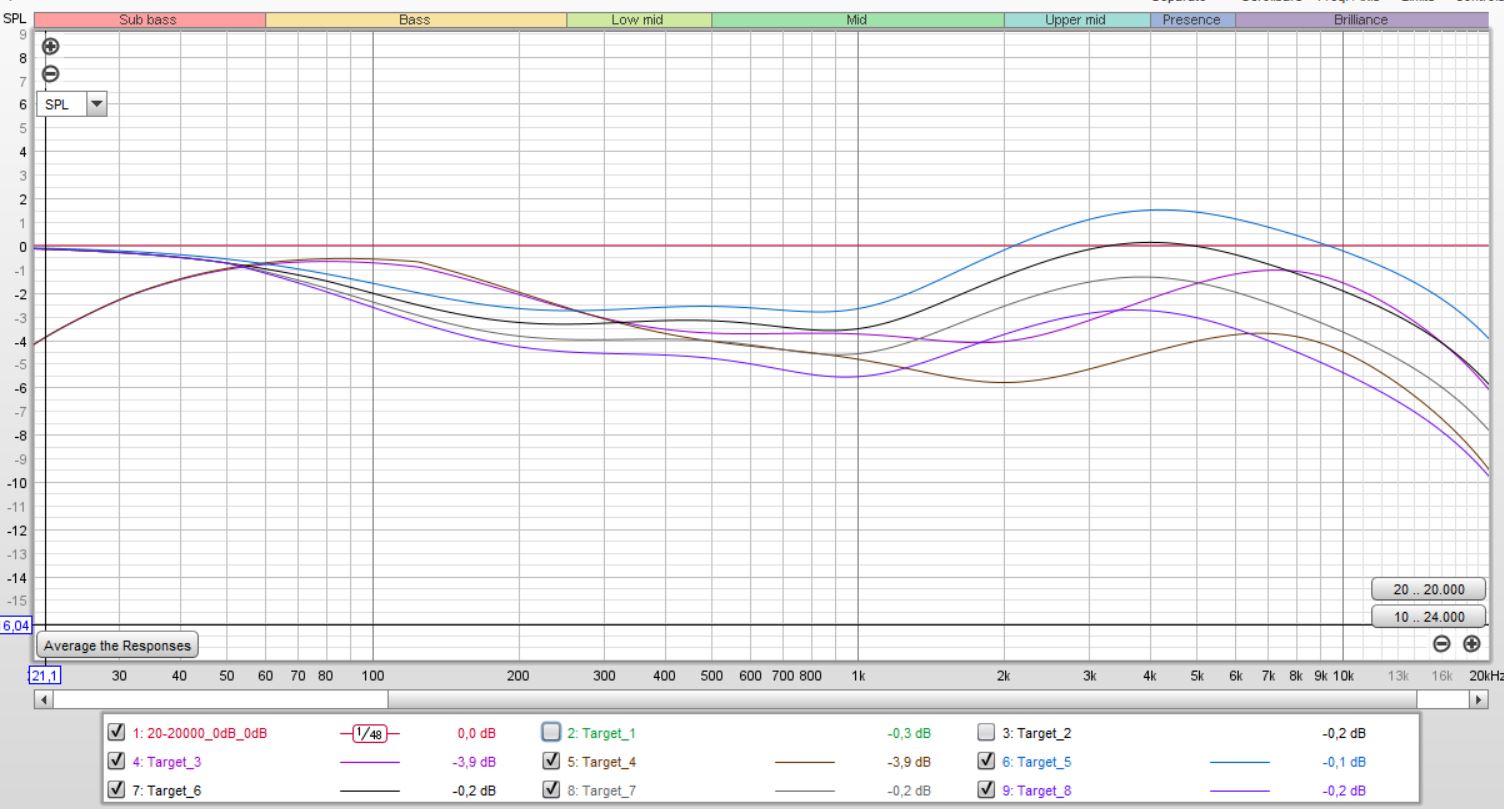The width and height of the screenshot is (1504, 809).
Task: Click the Target_5 blue line sample
Action: tap(1239, 762)
